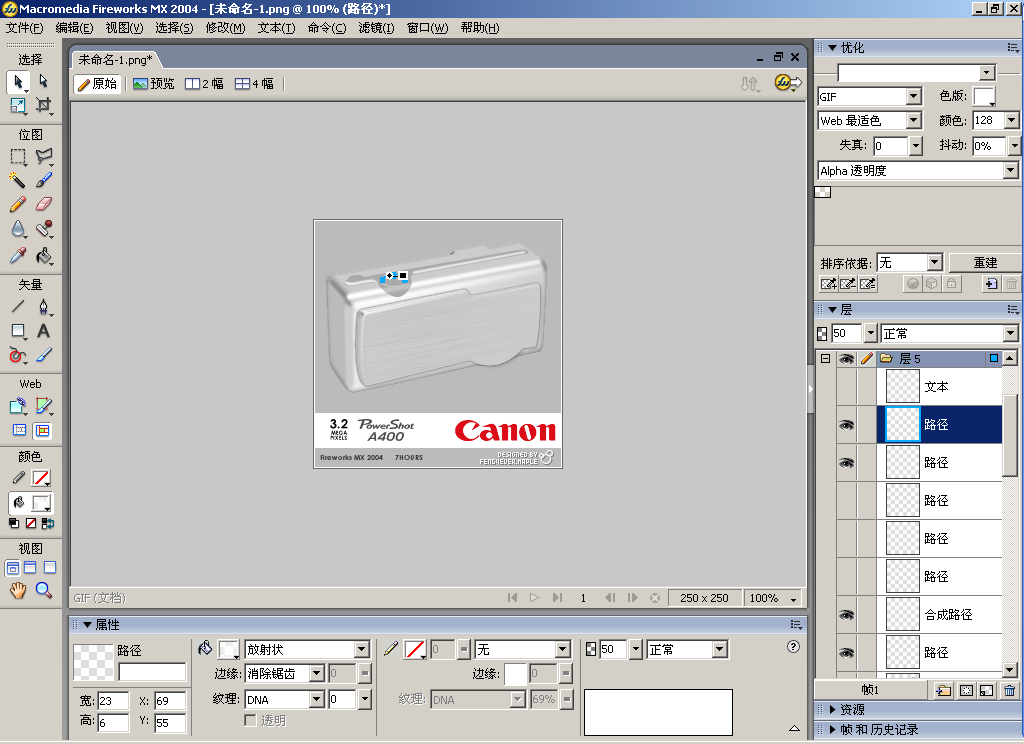Toggle Hide Slices and Hotspots
Image resolution: width=1024 pixels, height=744 pixels.
pos(20,430)
